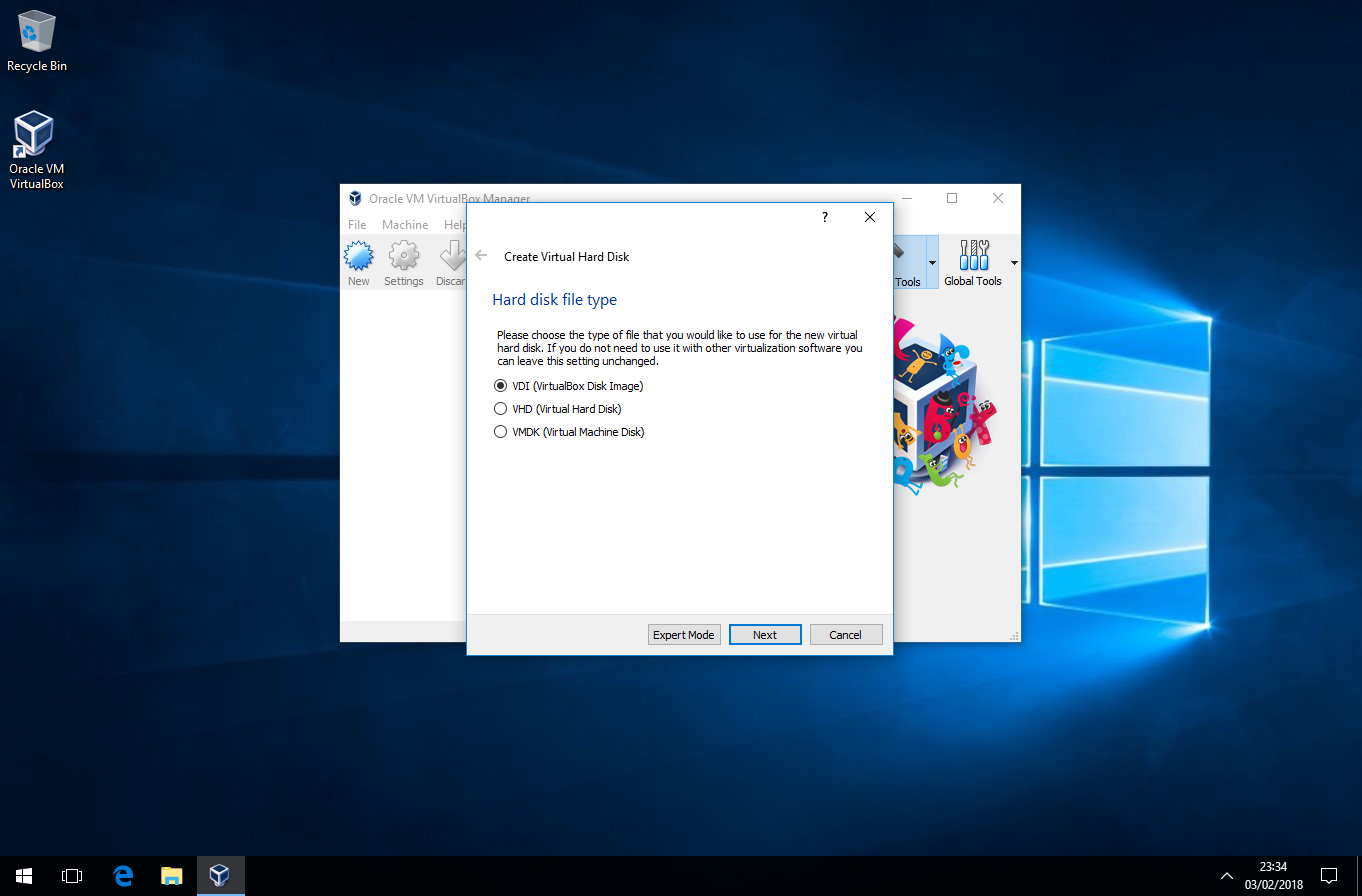Click VirtualBox logo in Manager title bar

coord(354,198)
